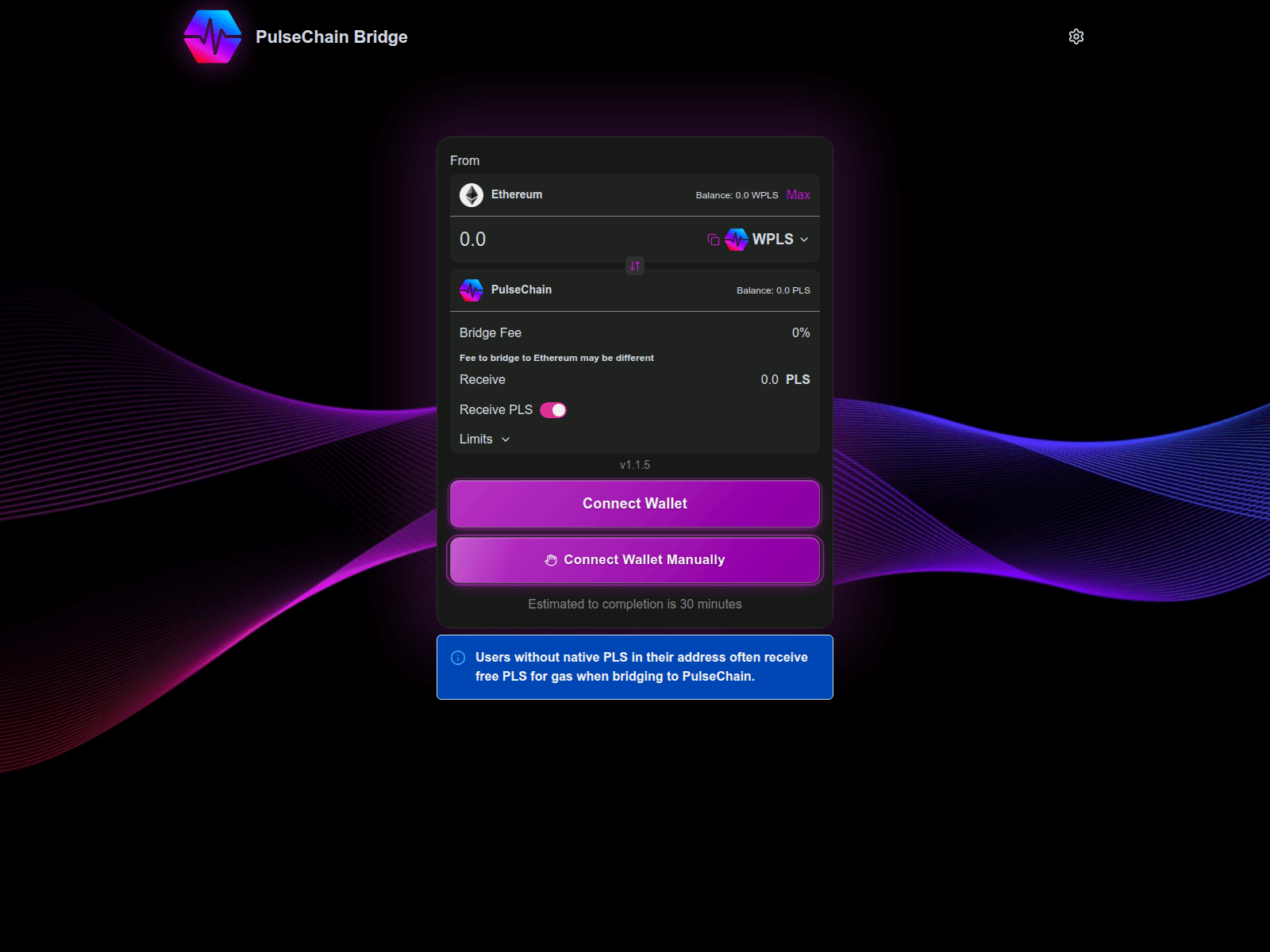
Task: Click the Max balance link
Action: (x=799, y=195)
